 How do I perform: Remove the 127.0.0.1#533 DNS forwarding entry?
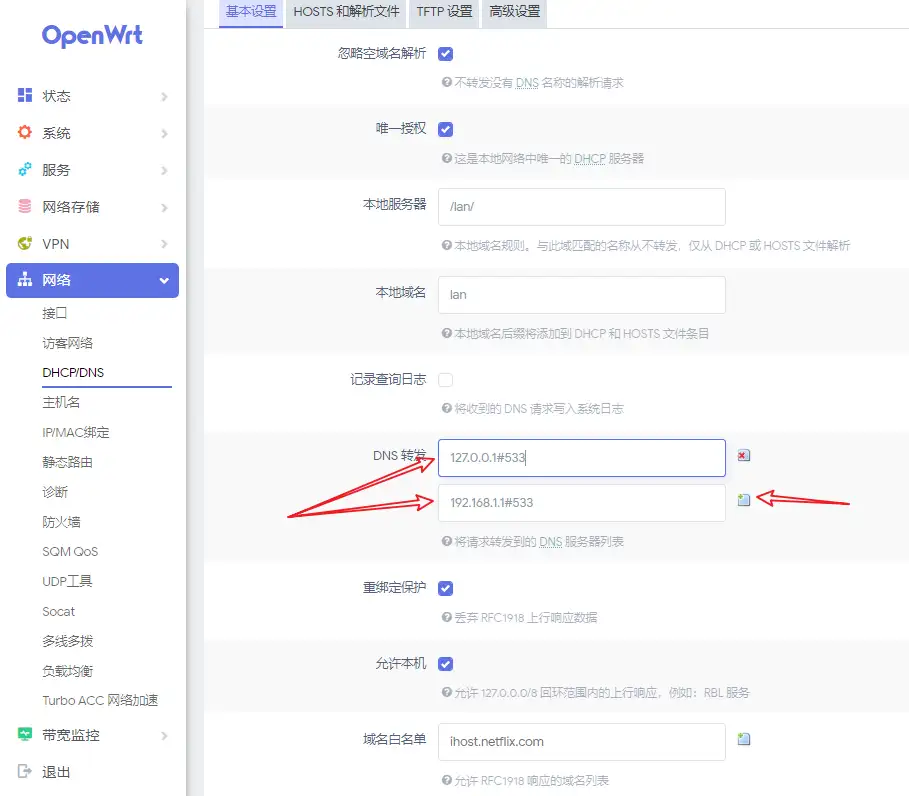(x=744, y=456)
